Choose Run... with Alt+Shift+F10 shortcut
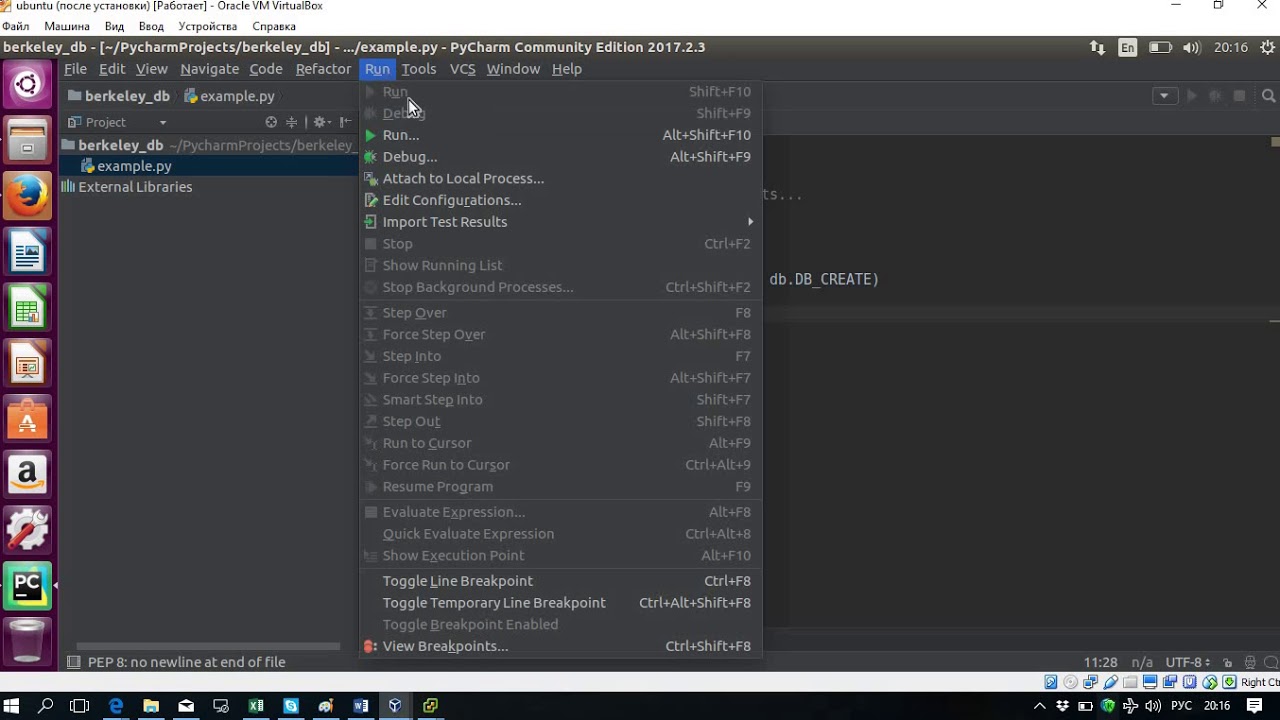Viewport: 1280px width, 720px height. point(561,135)
